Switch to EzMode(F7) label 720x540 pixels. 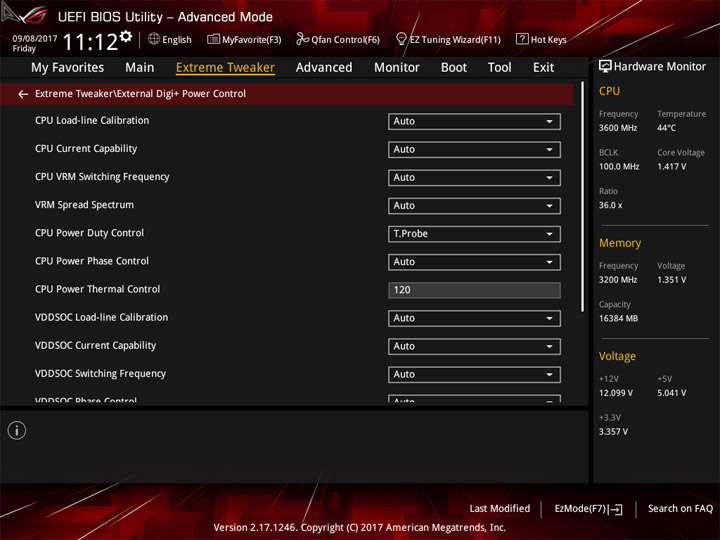(x=580, y=509)
